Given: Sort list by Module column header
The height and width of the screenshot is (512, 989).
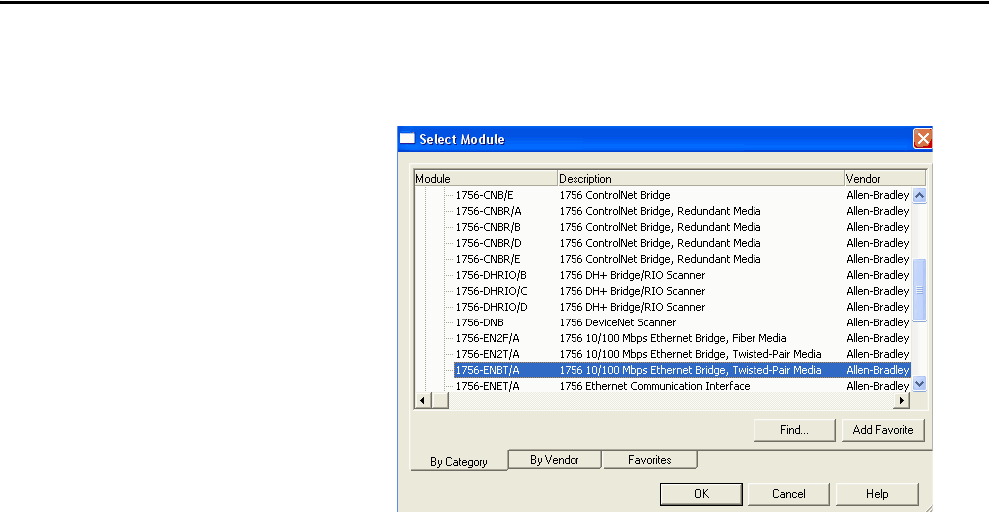Looking at the screenshot, I should 486,178.
